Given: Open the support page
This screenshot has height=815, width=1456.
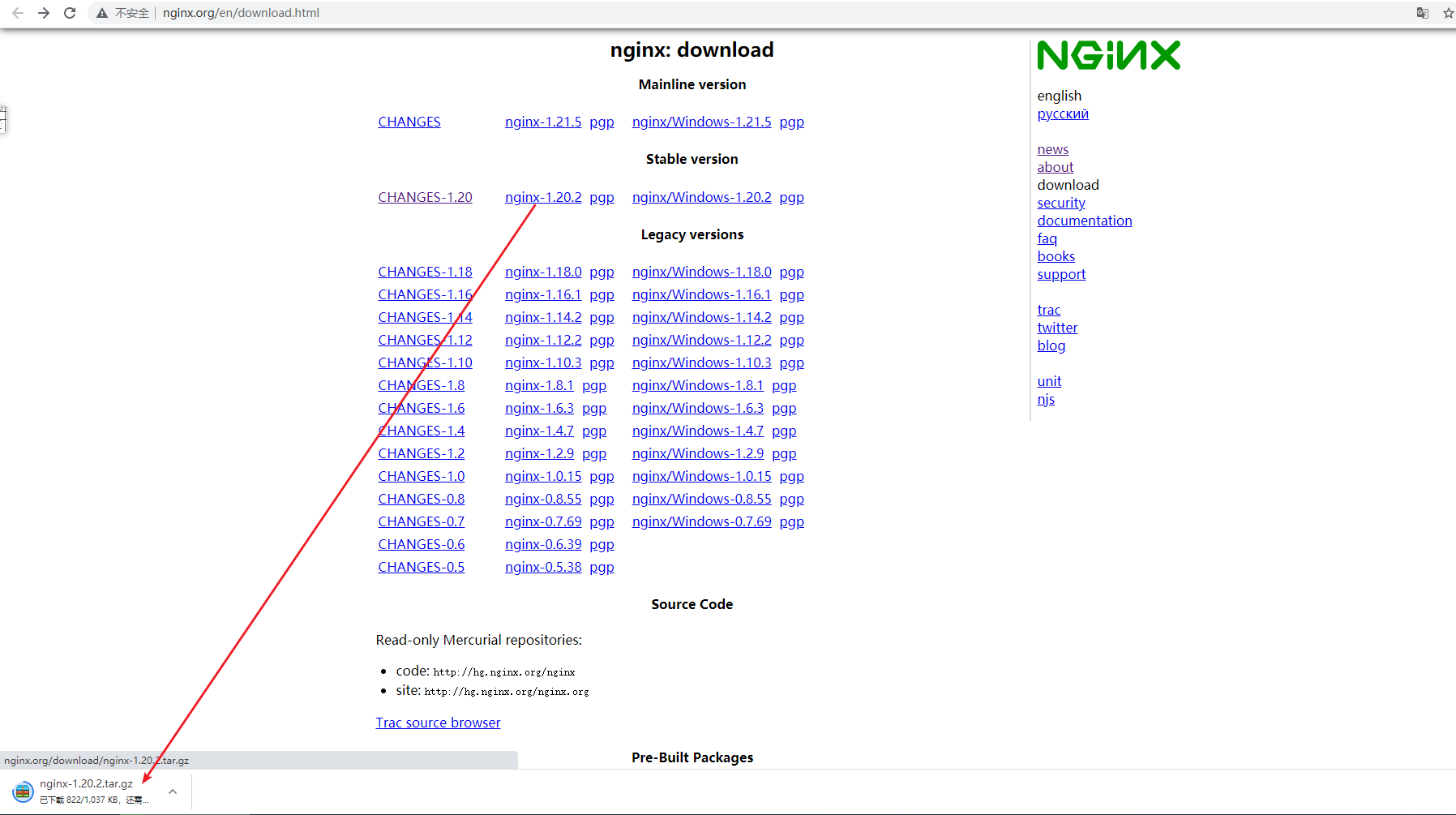Looking at the screenshot, I should point(1061,274).
